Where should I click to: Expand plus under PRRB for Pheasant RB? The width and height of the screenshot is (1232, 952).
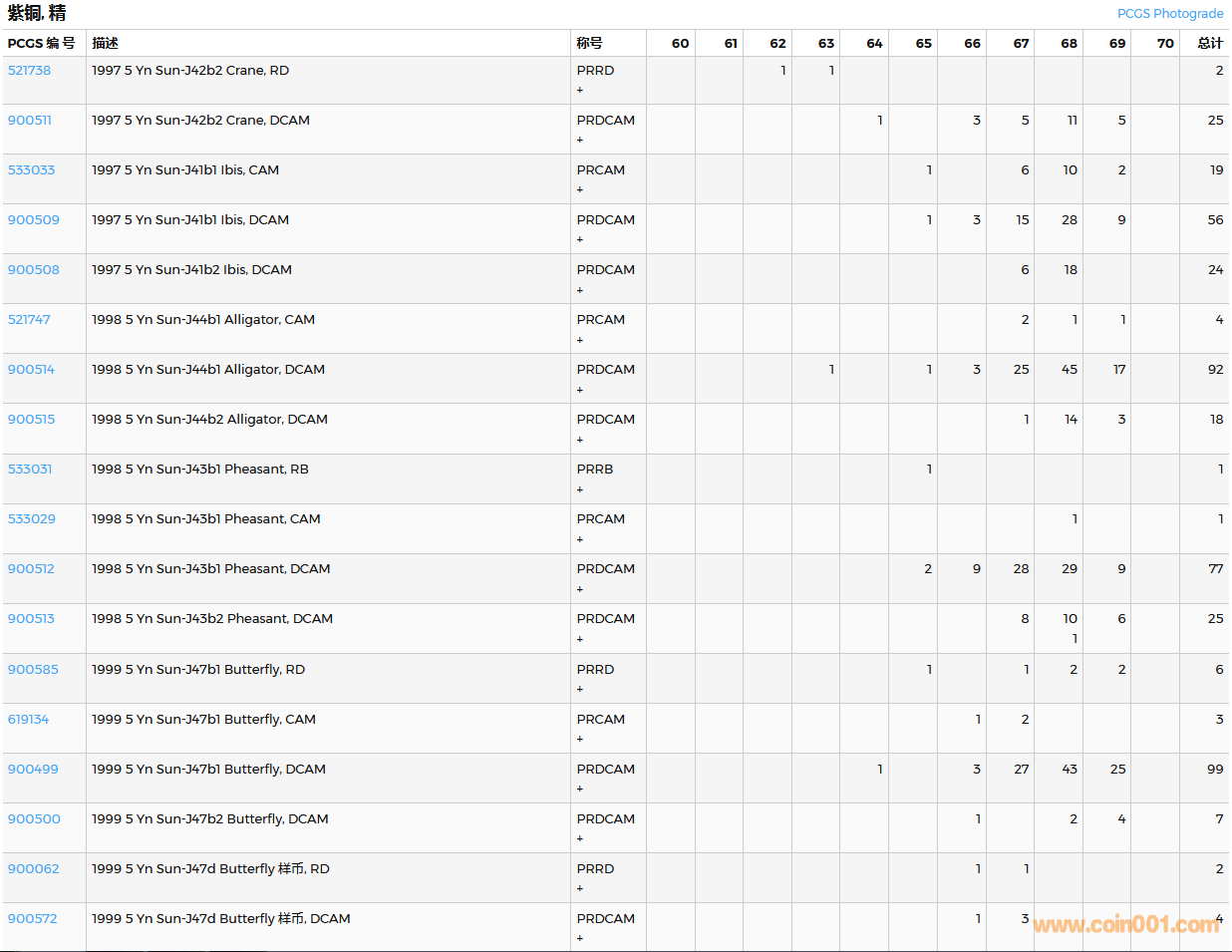[580, 489]
